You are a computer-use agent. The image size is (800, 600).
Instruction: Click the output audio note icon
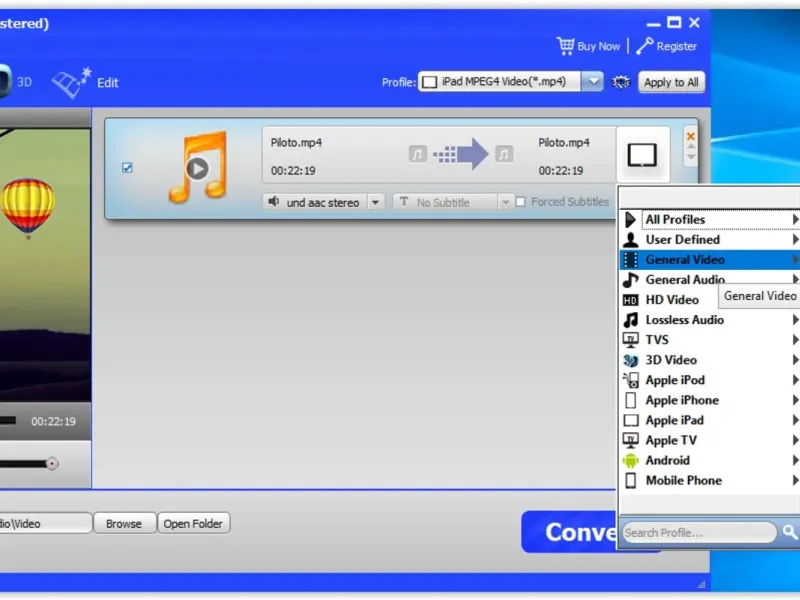pyautogui.click(x=504, y=154)
